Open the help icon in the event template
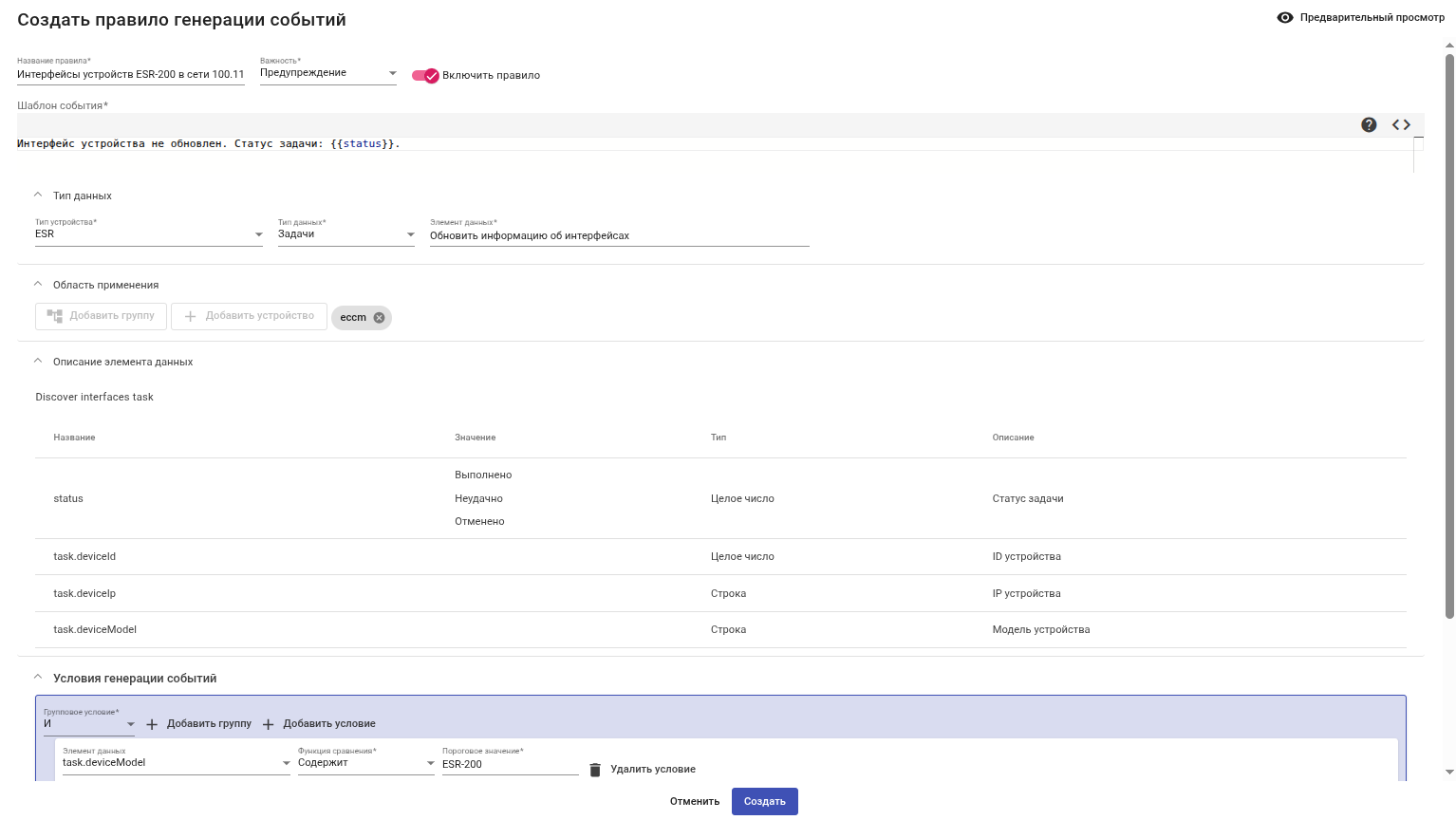This screenshot has height=820, width=1456. click(1369, 124)
